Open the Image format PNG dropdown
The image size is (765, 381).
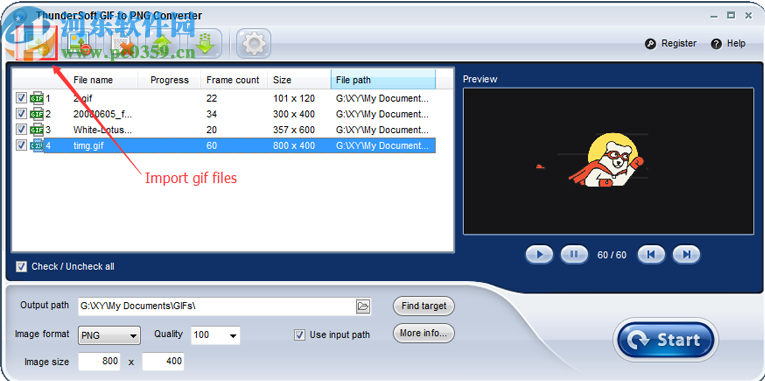(109, 335)
